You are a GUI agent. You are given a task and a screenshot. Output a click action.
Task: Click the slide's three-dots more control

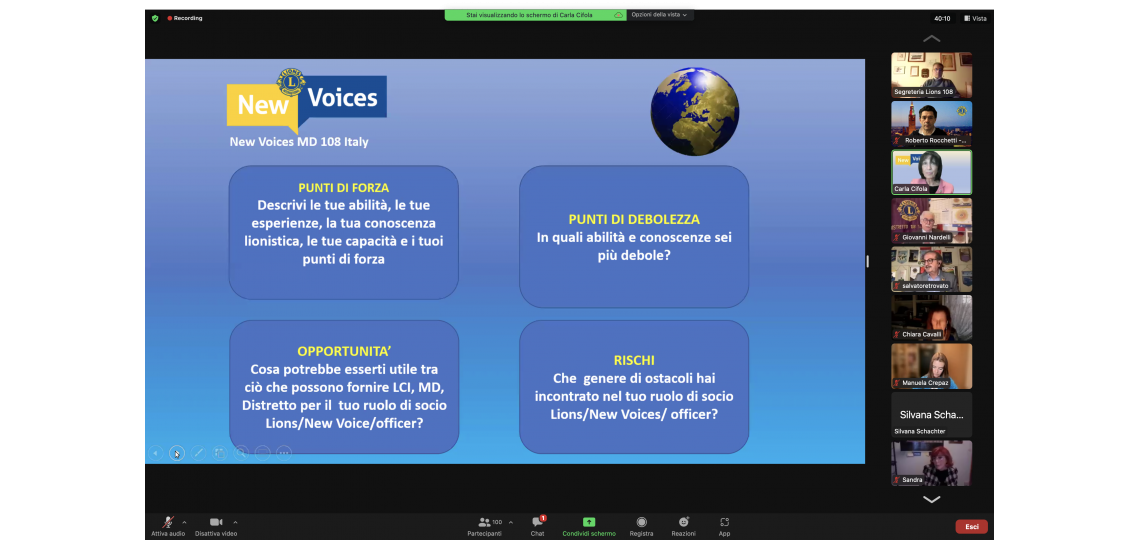[x=284, y=453]
